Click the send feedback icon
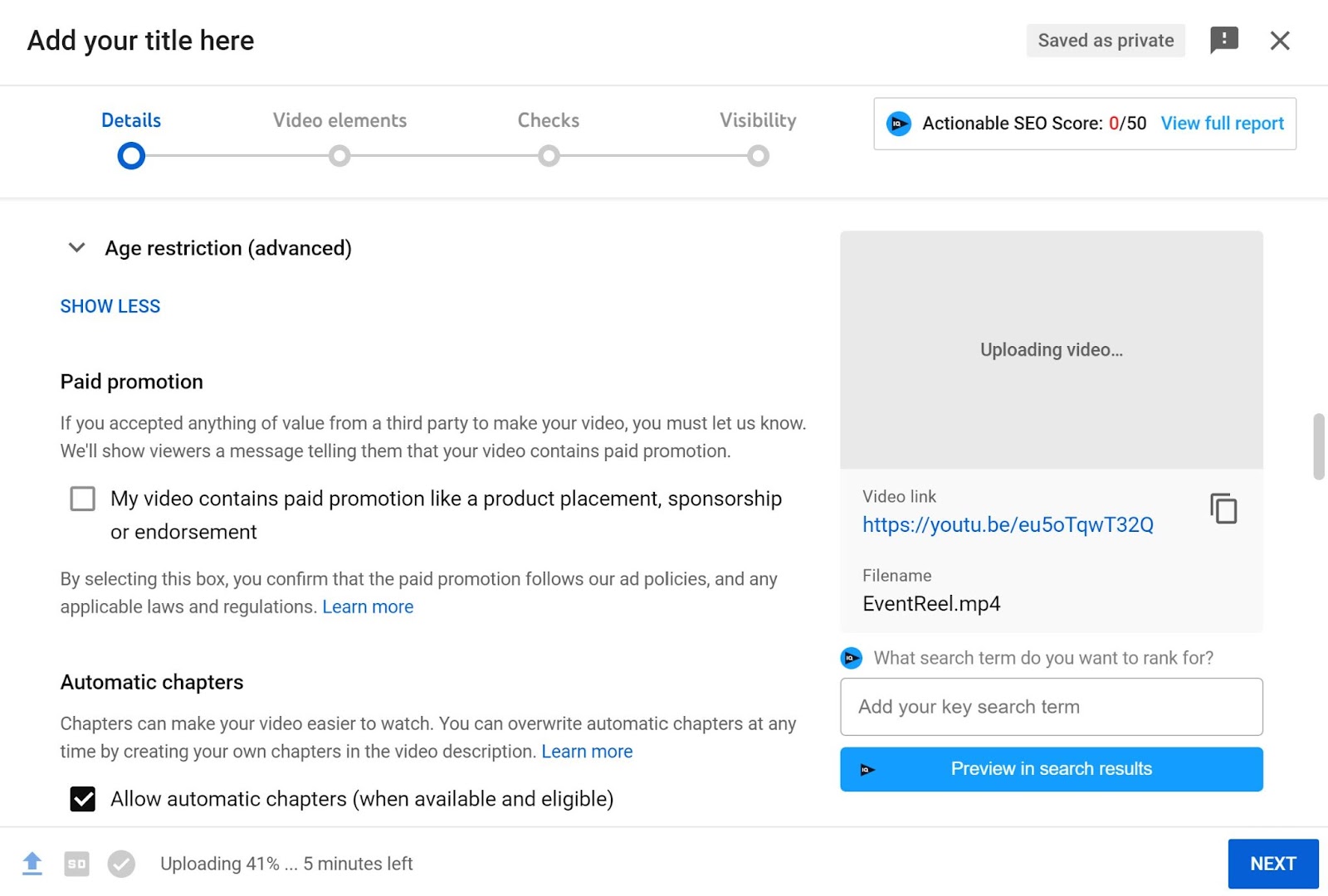 point(1224,40)
